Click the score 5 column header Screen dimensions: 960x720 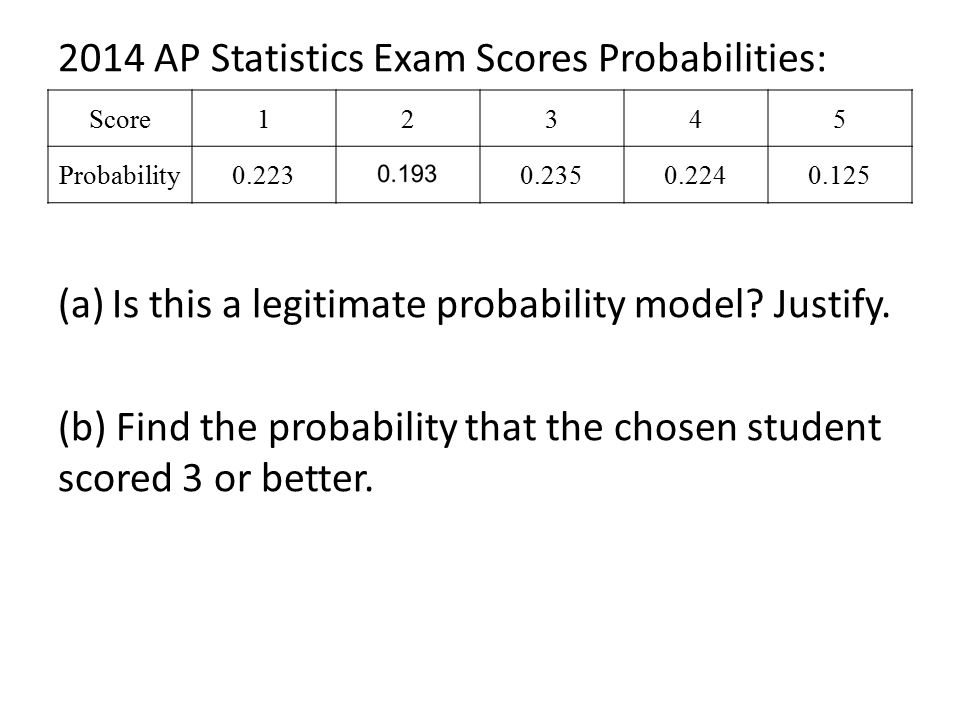click(840, 118)
